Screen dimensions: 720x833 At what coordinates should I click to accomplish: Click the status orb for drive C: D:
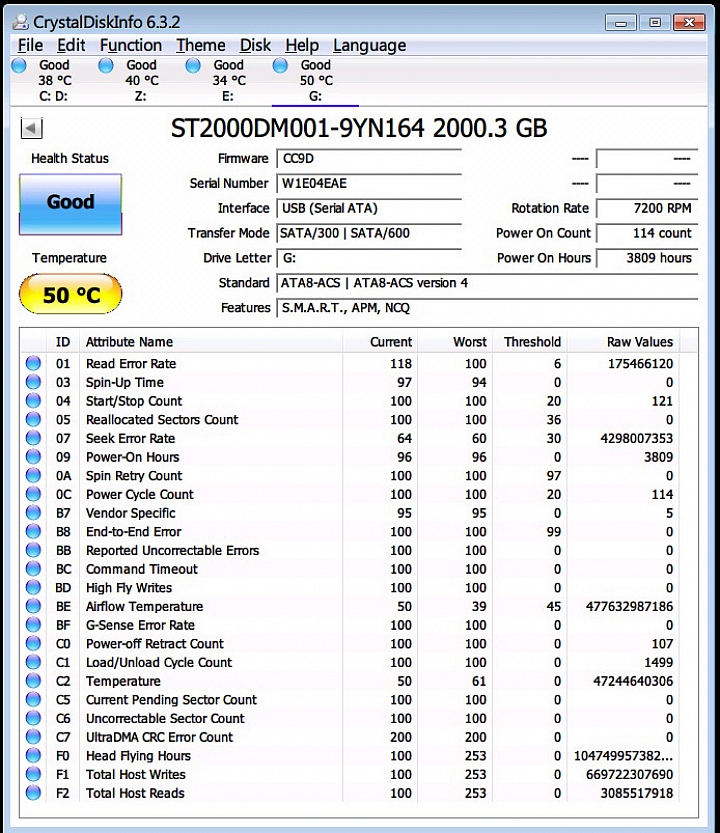19,66
